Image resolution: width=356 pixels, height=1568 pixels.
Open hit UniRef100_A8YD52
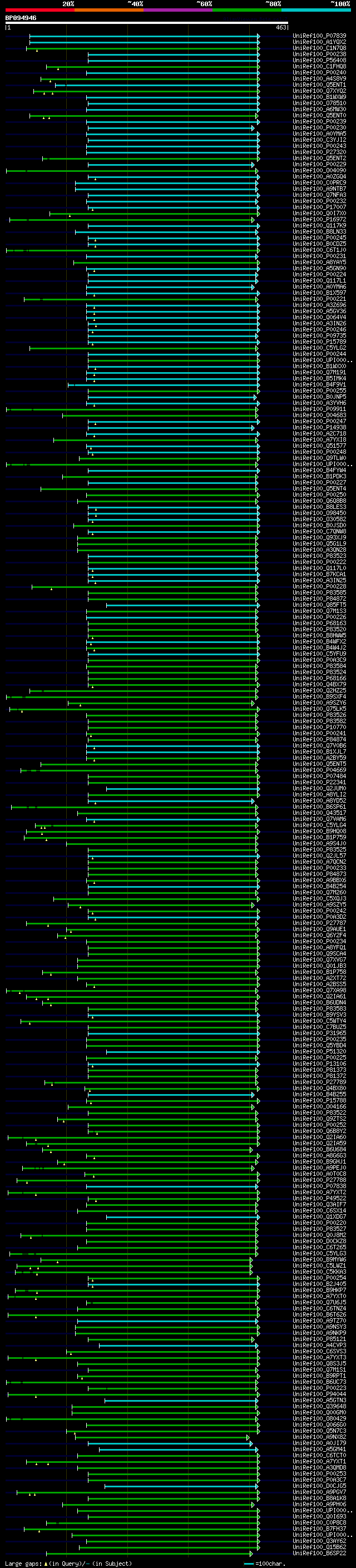coord(319,800)
